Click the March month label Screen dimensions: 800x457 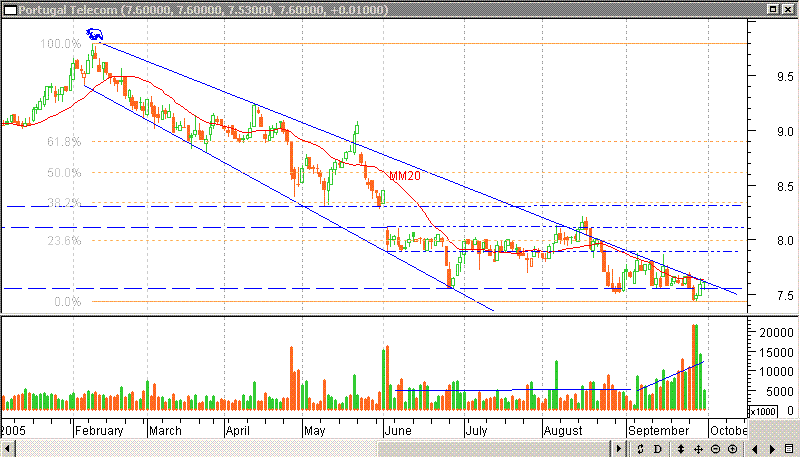coord(165,431)
